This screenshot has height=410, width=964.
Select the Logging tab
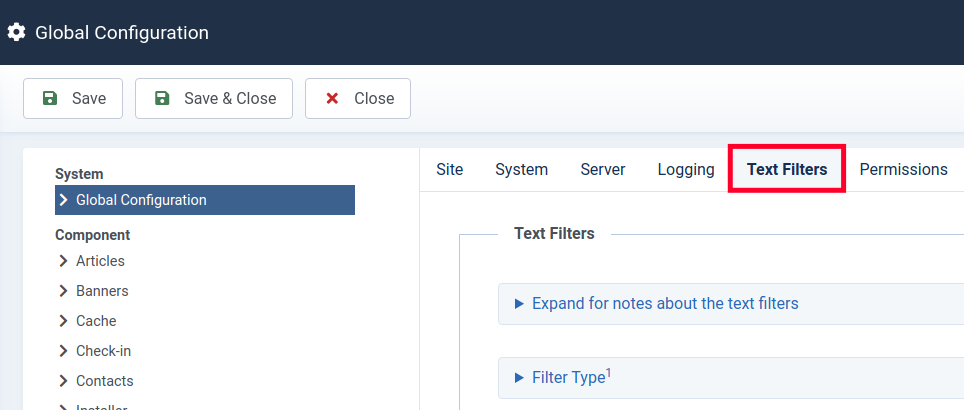click(x=686, y=169)
